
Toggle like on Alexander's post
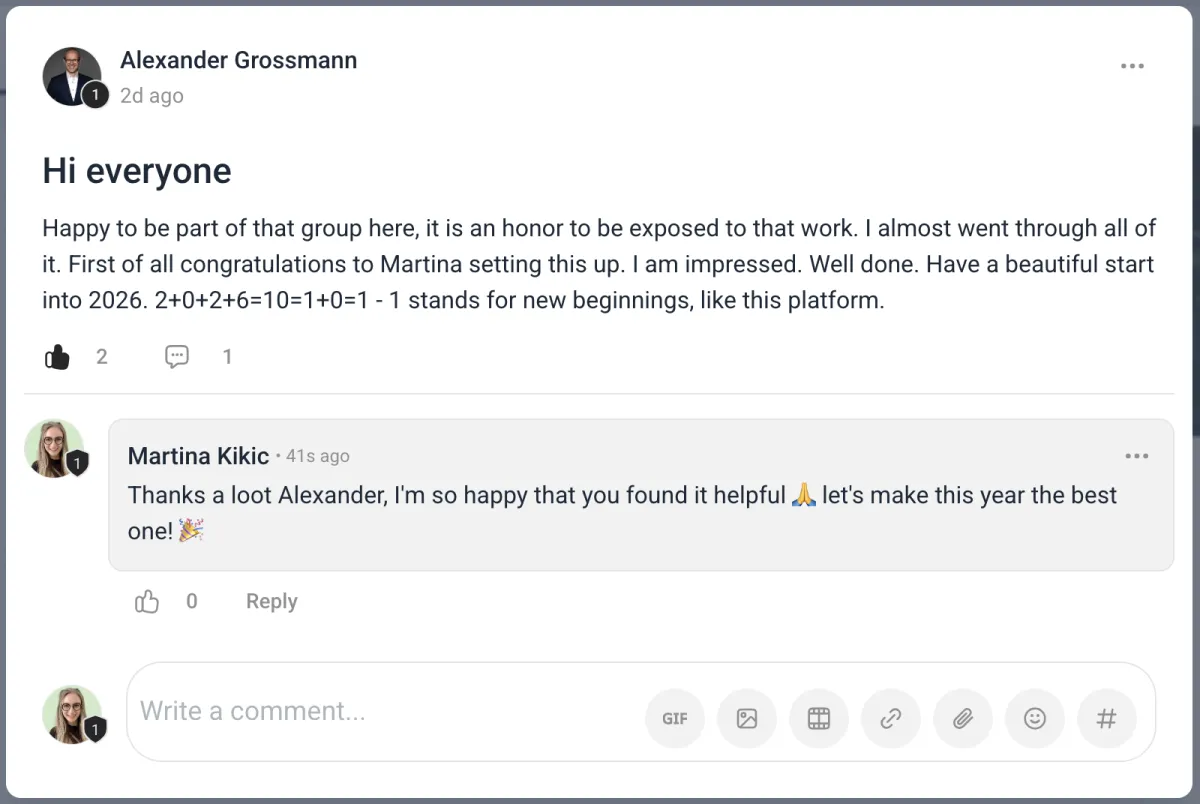(x=57, y=356)
